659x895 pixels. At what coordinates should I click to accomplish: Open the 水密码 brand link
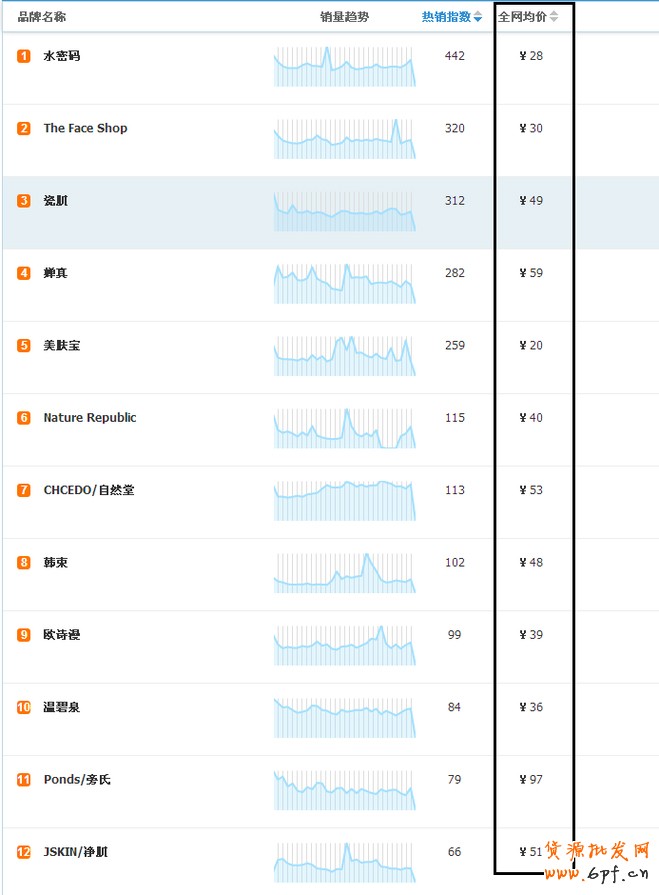62,56
